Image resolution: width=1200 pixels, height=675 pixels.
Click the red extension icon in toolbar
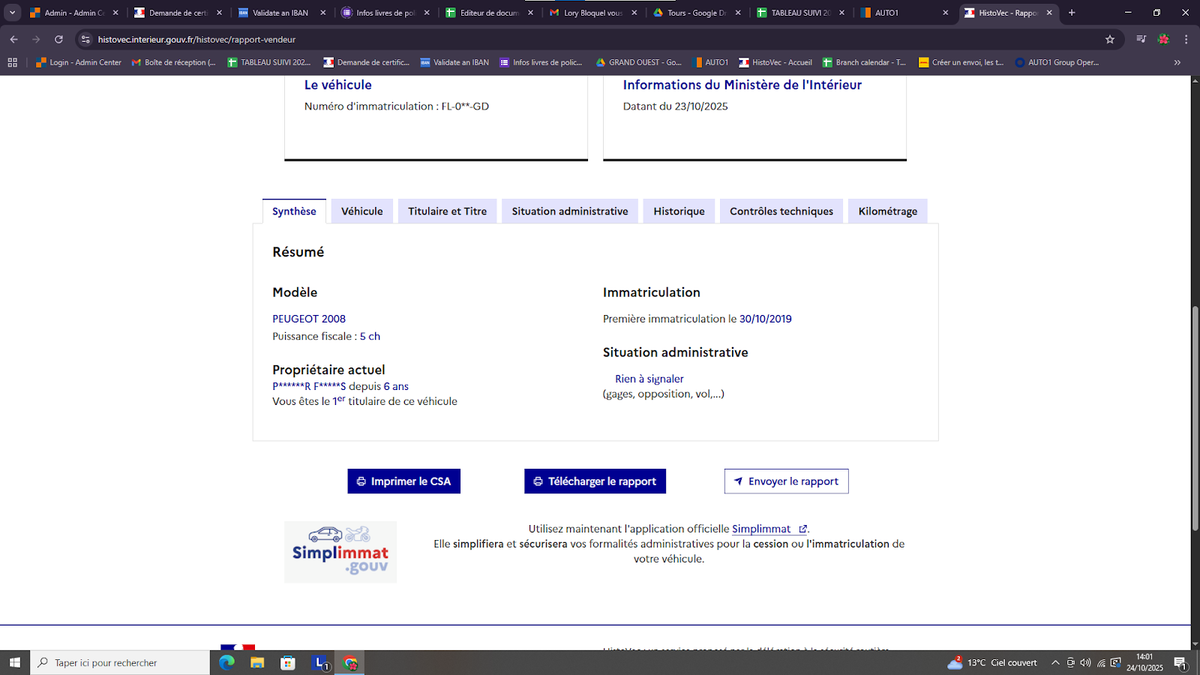[x=1163, y=39]
